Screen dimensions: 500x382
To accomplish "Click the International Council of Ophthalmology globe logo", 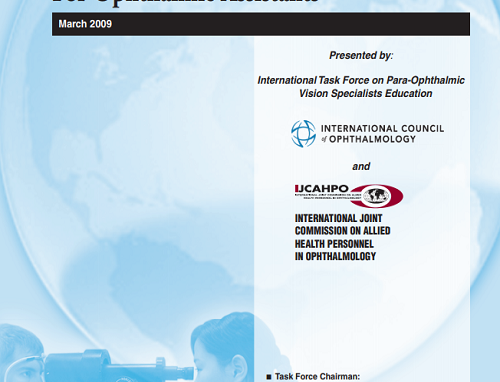I will tap(303, 134).
